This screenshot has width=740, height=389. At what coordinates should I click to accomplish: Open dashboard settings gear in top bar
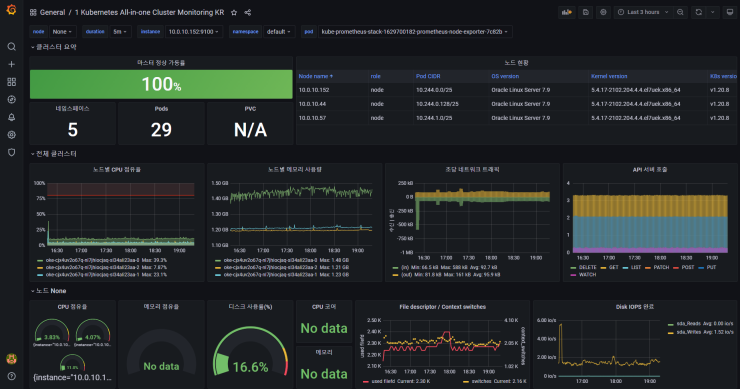click(603, 12)
